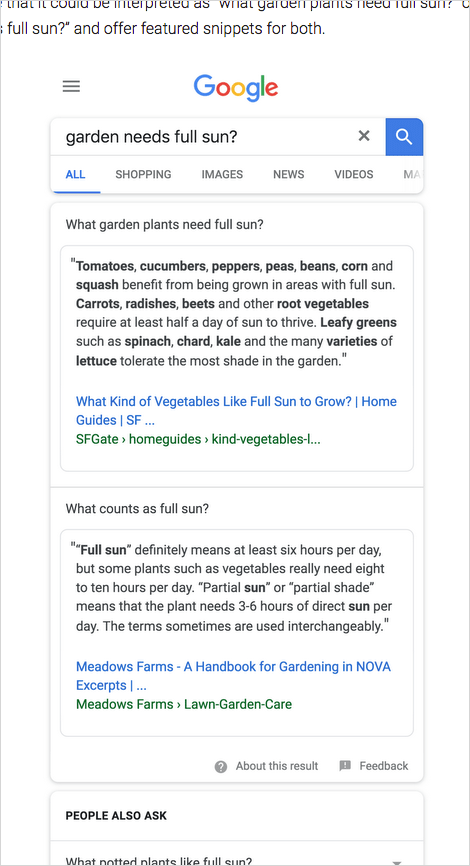Click Meadows Farms Lawn-Garden-Care breadcrumb
The image size is (470, 866).
click(x=184, y=704)
